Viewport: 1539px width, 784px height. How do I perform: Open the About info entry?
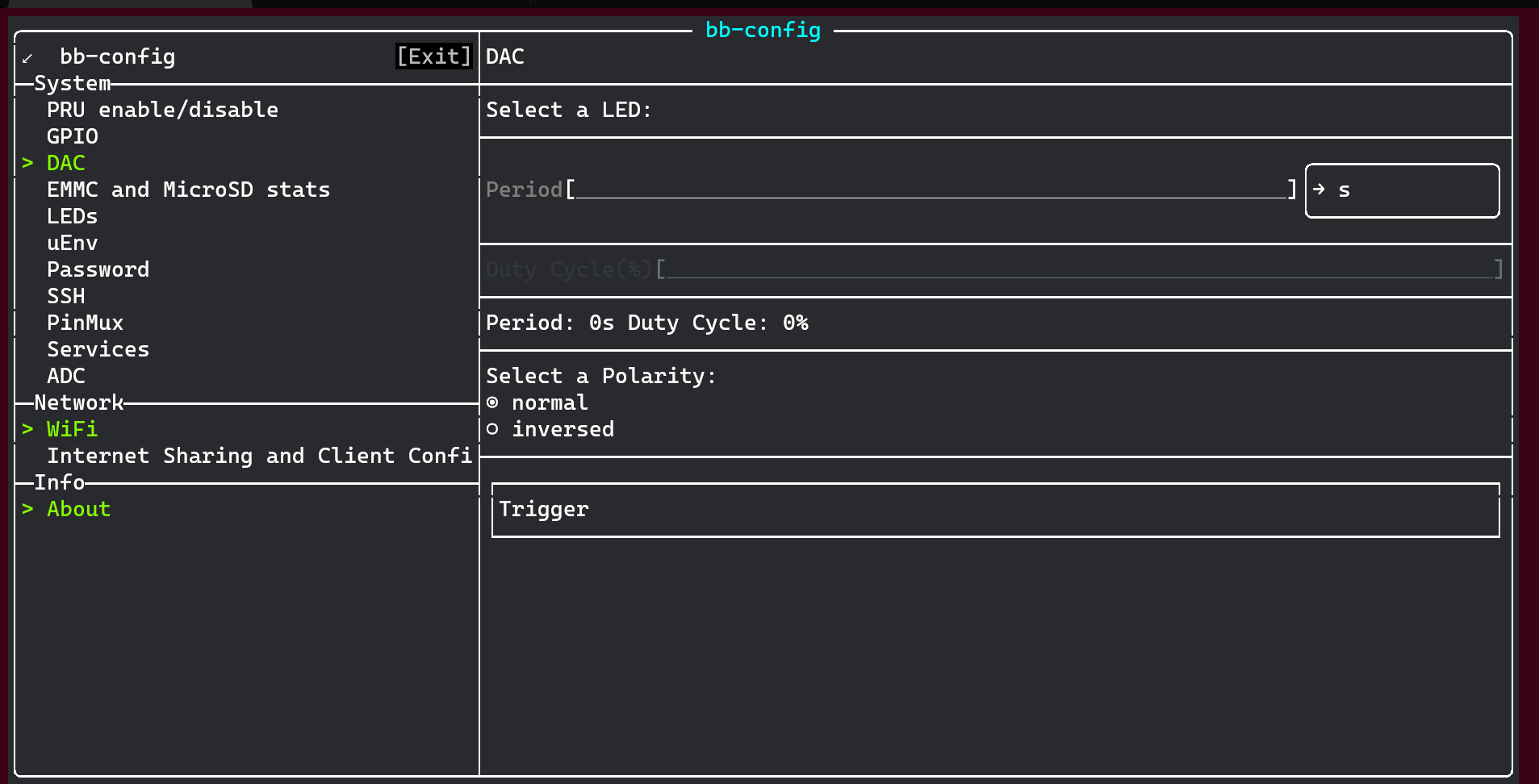coord(78,509)
